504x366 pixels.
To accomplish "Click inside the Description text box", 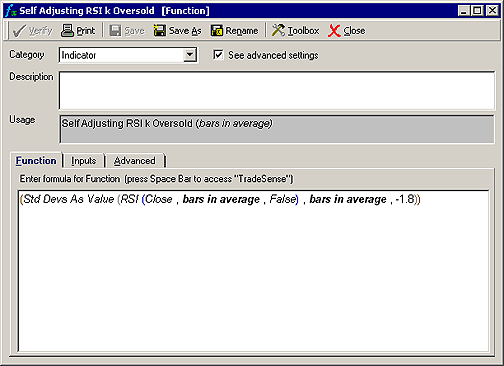I will pyautogui.click(x=277, y=90).
